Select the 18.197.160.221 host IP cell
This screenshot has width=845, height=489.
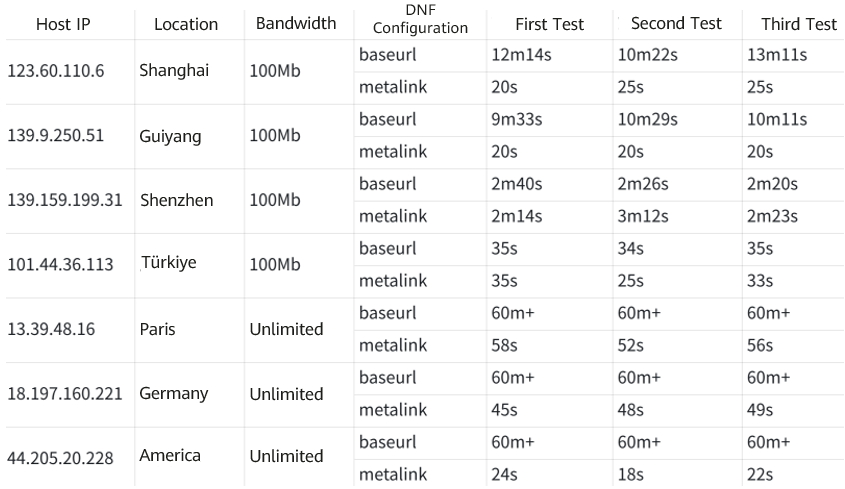click(x=65, y=394)
